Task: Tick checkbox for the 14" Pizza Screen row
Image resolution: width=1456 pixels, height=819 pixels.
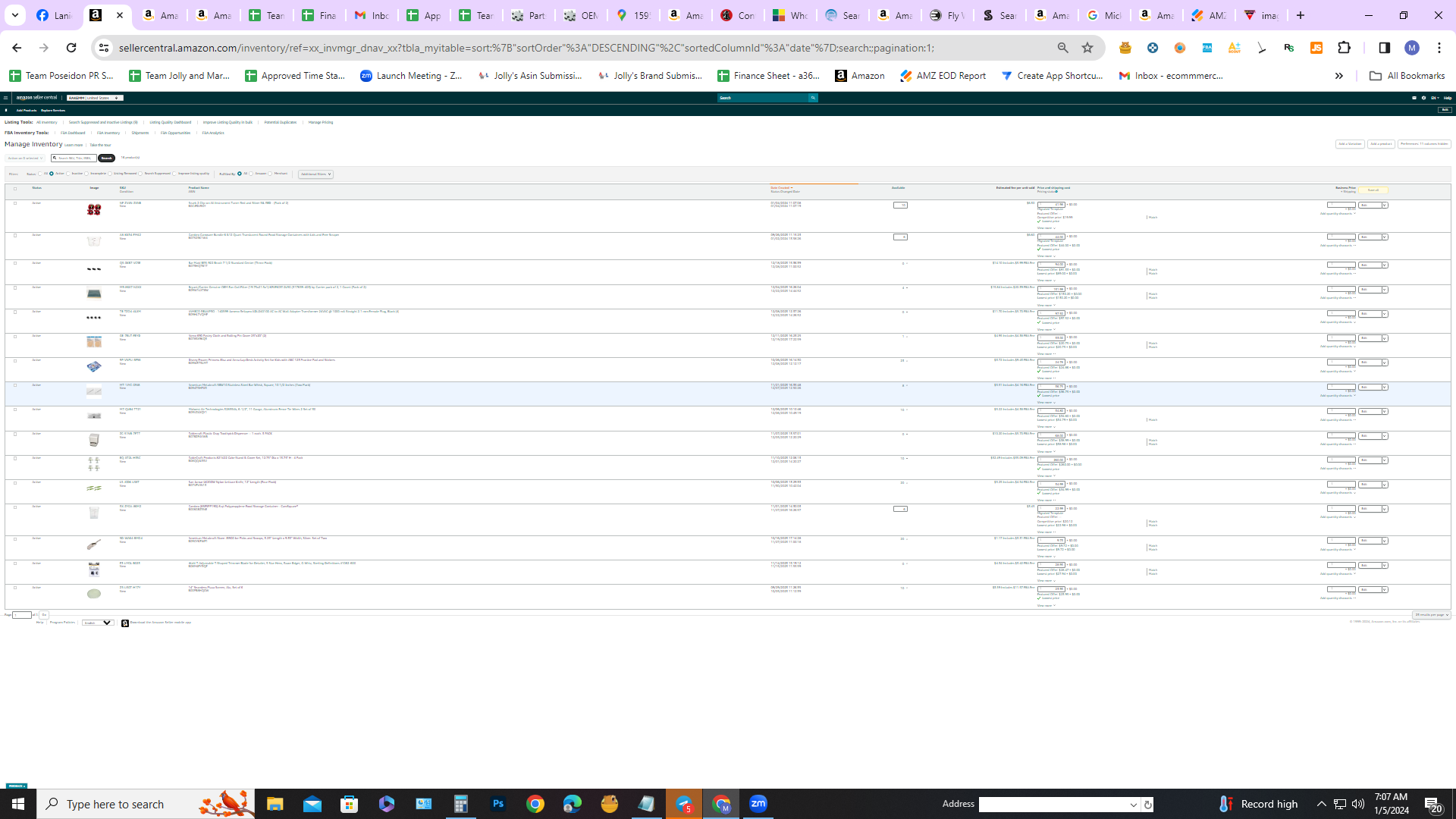Action: tap(14, 588)
